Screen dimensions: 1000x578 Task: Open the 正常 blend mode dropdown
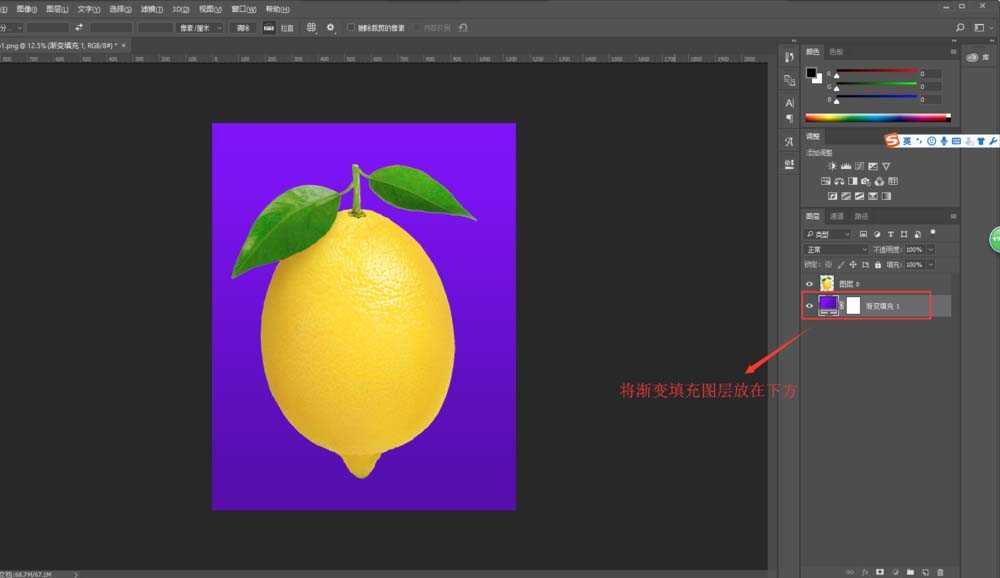836,249
